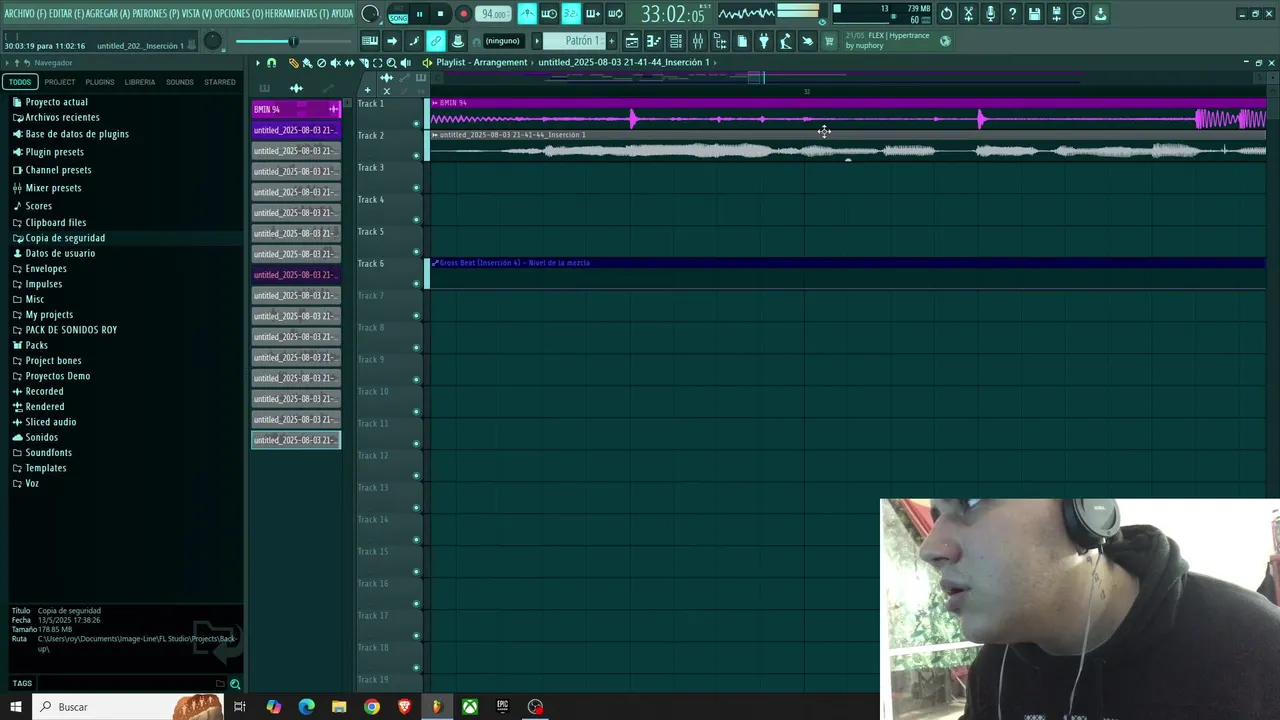1280x720 pixels.
Task: Open the typing keyboard to piano icon
Action: [x=370, y=41]
